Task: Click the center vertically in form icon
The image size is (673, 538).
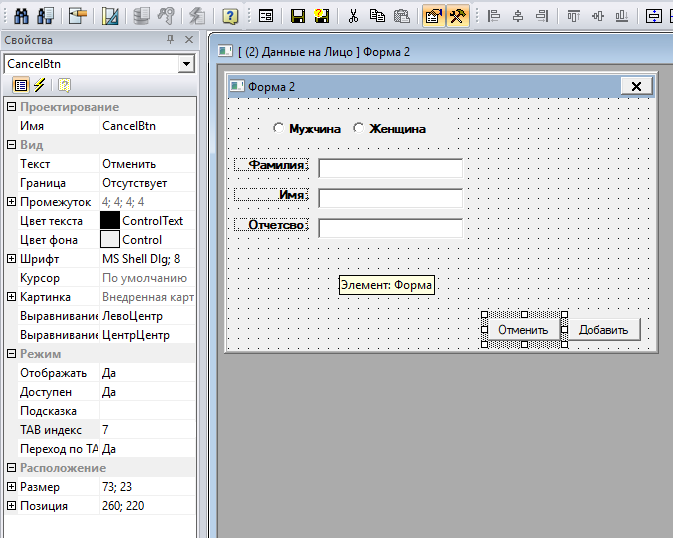Action: pyautogui.click(x=654, y=16)
